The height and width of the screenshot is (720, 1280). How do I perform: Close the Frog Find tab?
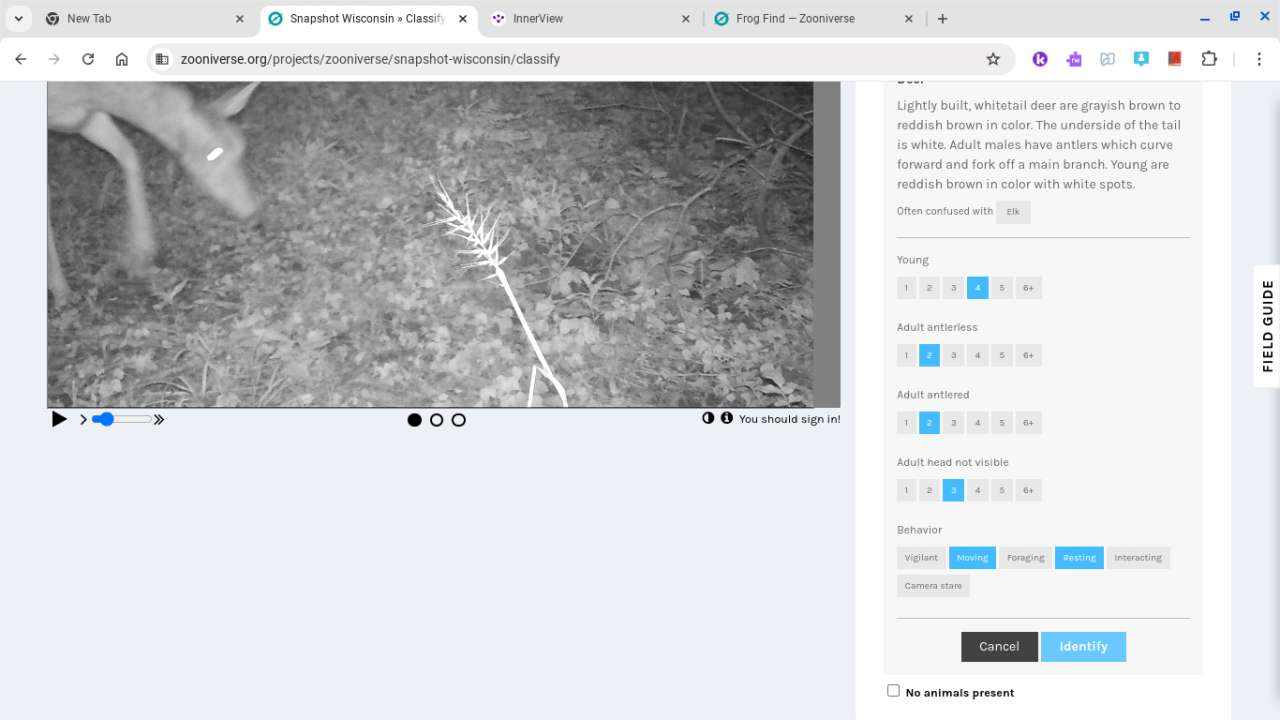908,19
